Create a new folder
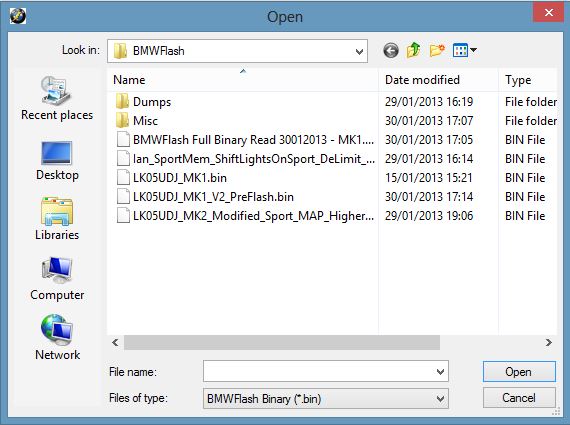 (x=437, y=51)
